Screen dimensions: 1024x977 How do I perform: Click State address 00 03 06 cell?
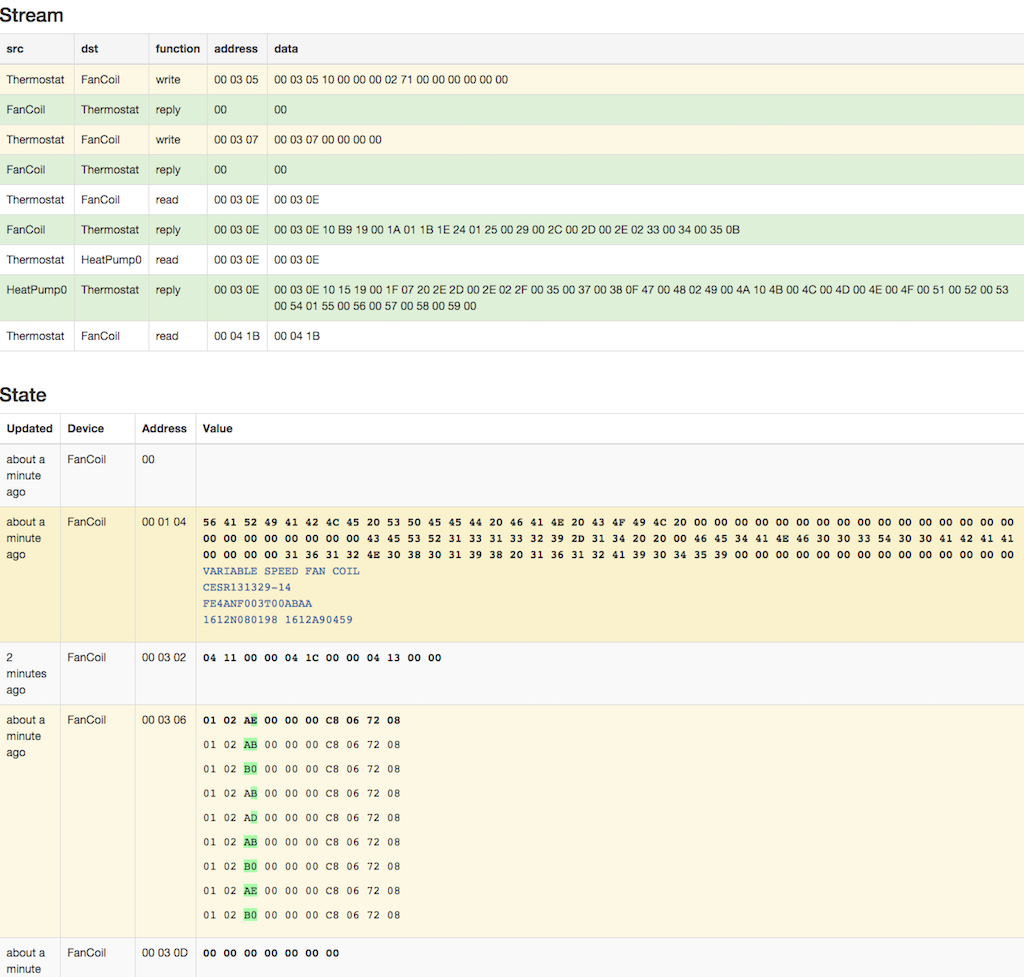click(164, 720)
